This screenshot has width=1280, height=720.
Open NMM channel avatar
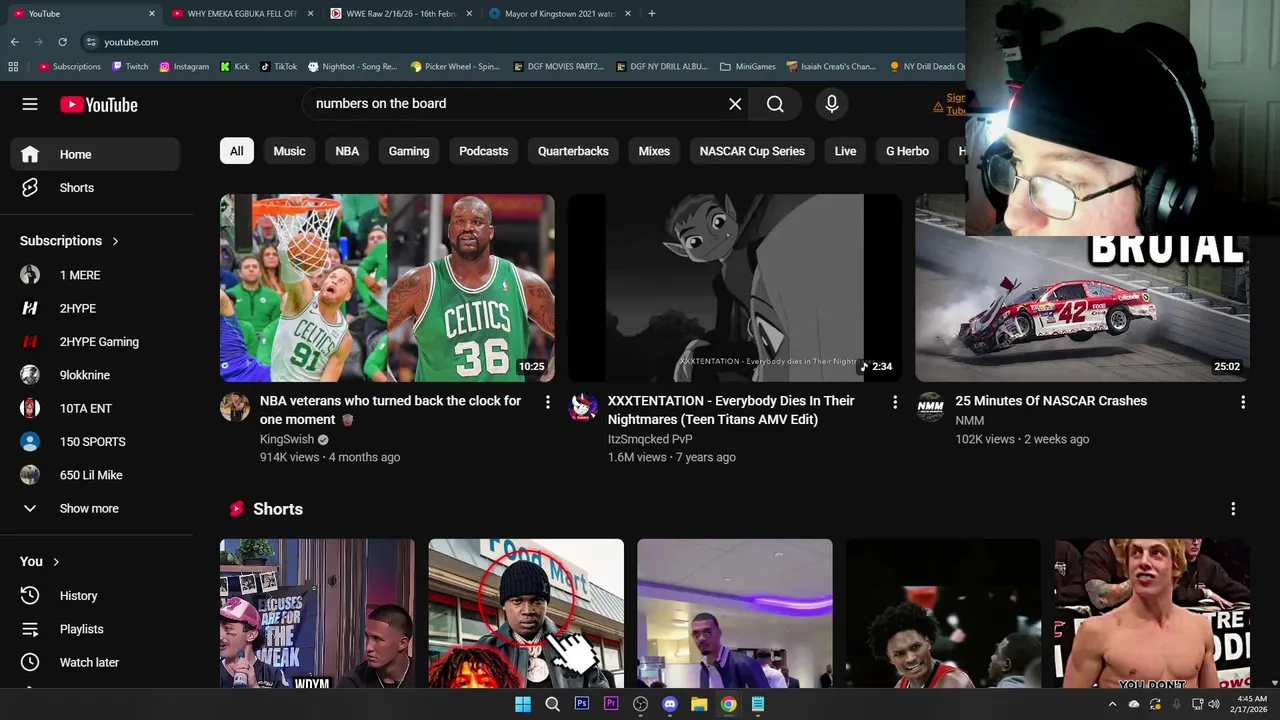(x=930, y=407)
